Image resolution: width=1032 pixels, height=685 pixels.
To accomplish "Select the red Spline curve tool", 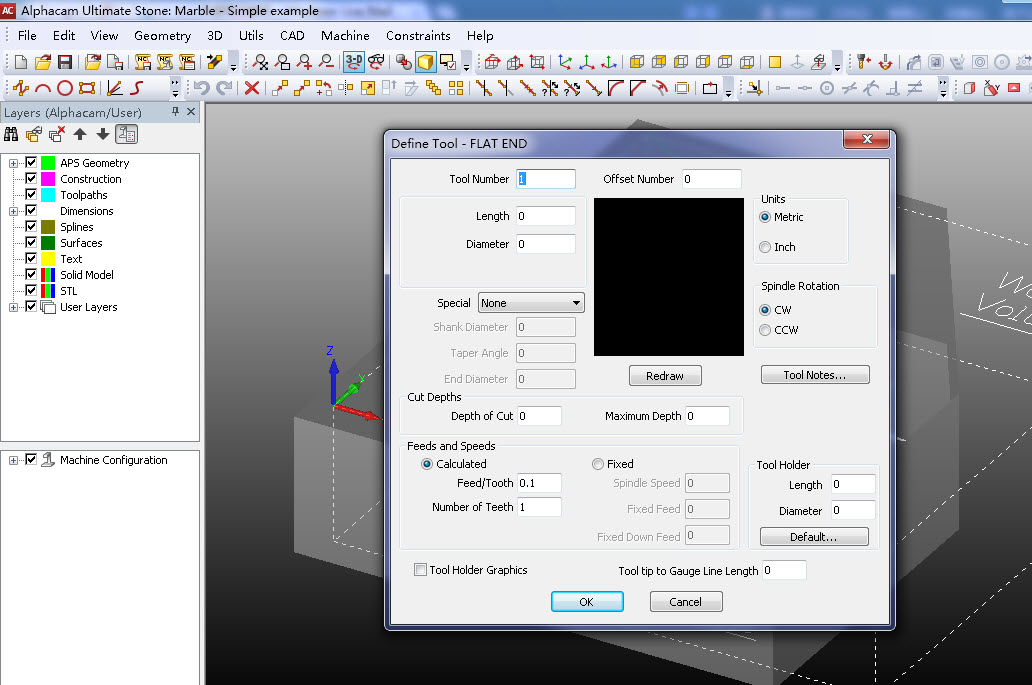I will (137, 88).
